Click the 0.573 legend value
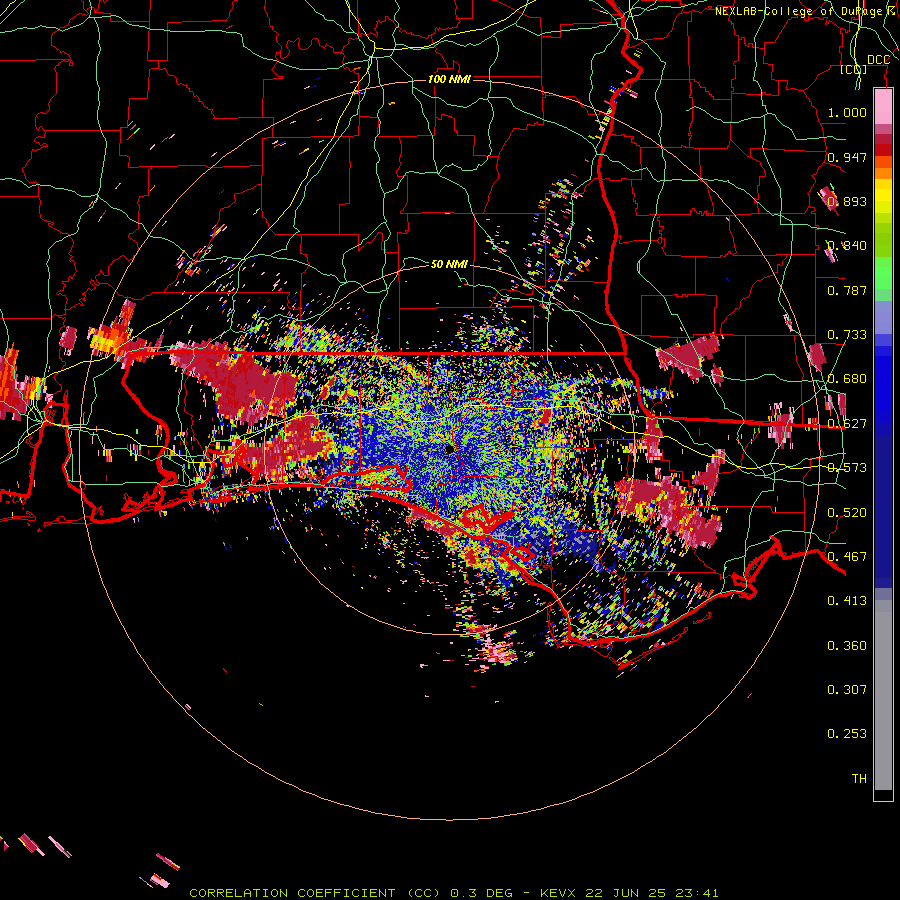900x900 pixels. click(847, 468)
